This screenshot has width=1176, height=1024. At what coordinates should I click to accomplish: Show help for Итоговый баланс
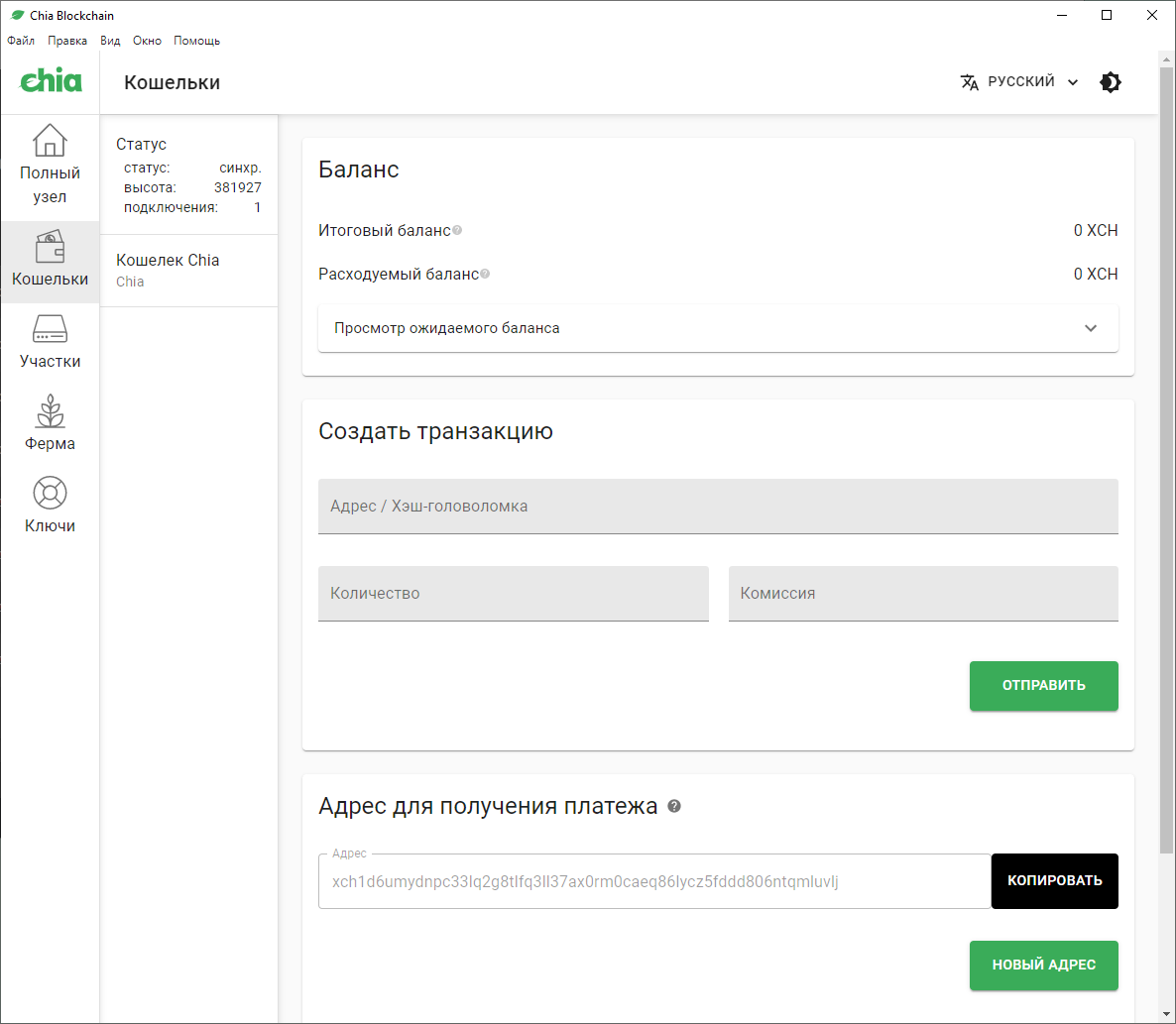coord(457,230)
